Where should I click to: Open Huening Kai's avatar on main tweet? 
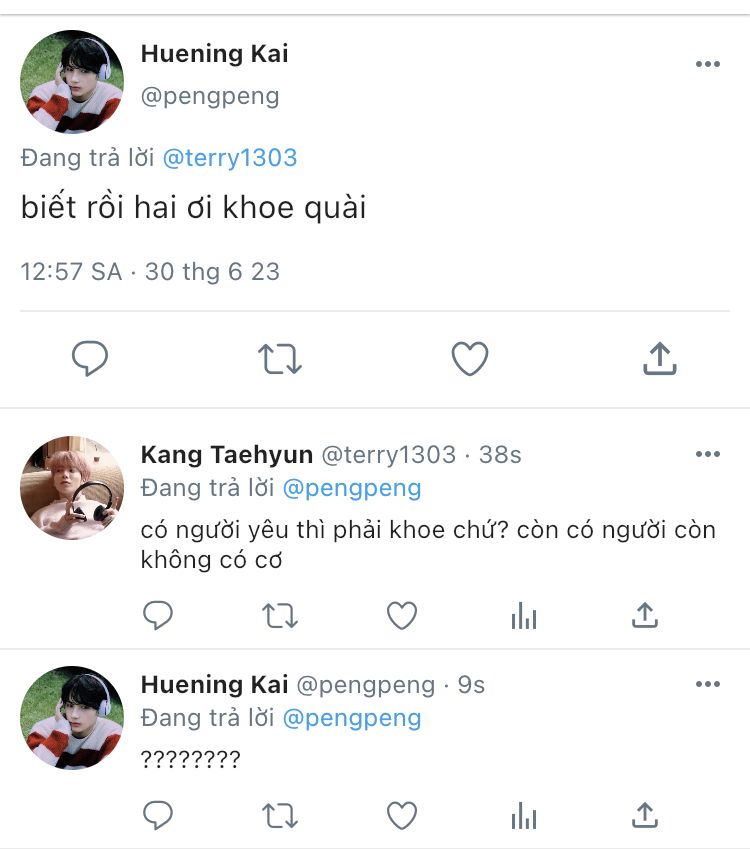pos(72,82)
